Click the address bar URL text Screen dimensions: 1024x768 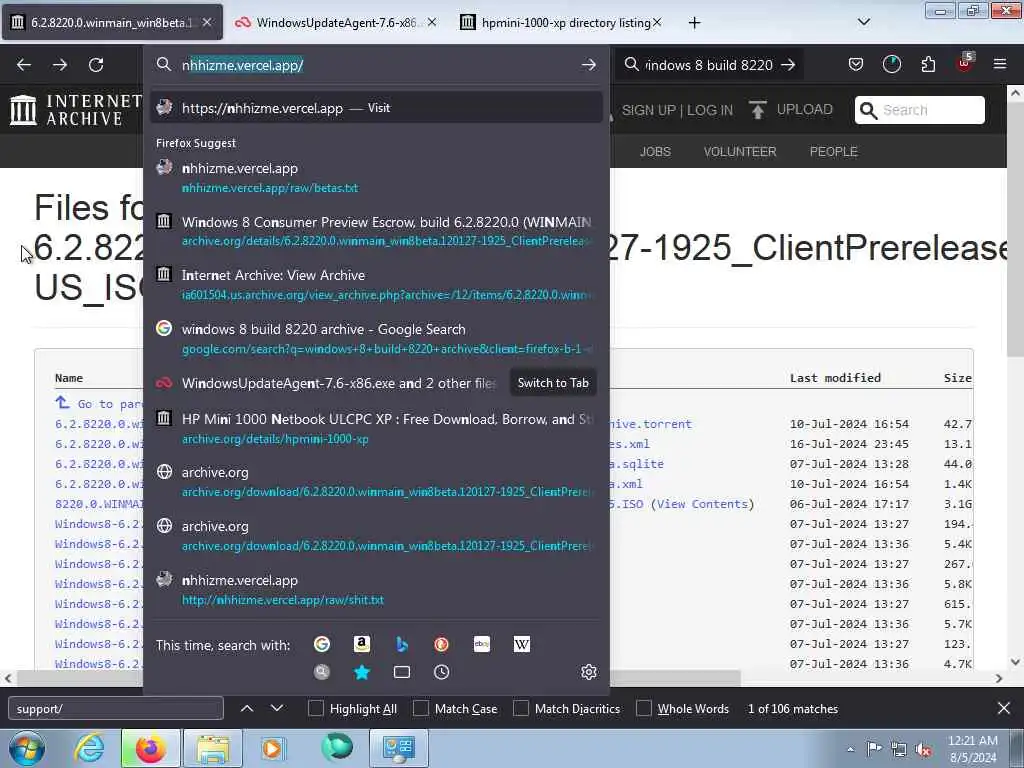click(242, 65)
